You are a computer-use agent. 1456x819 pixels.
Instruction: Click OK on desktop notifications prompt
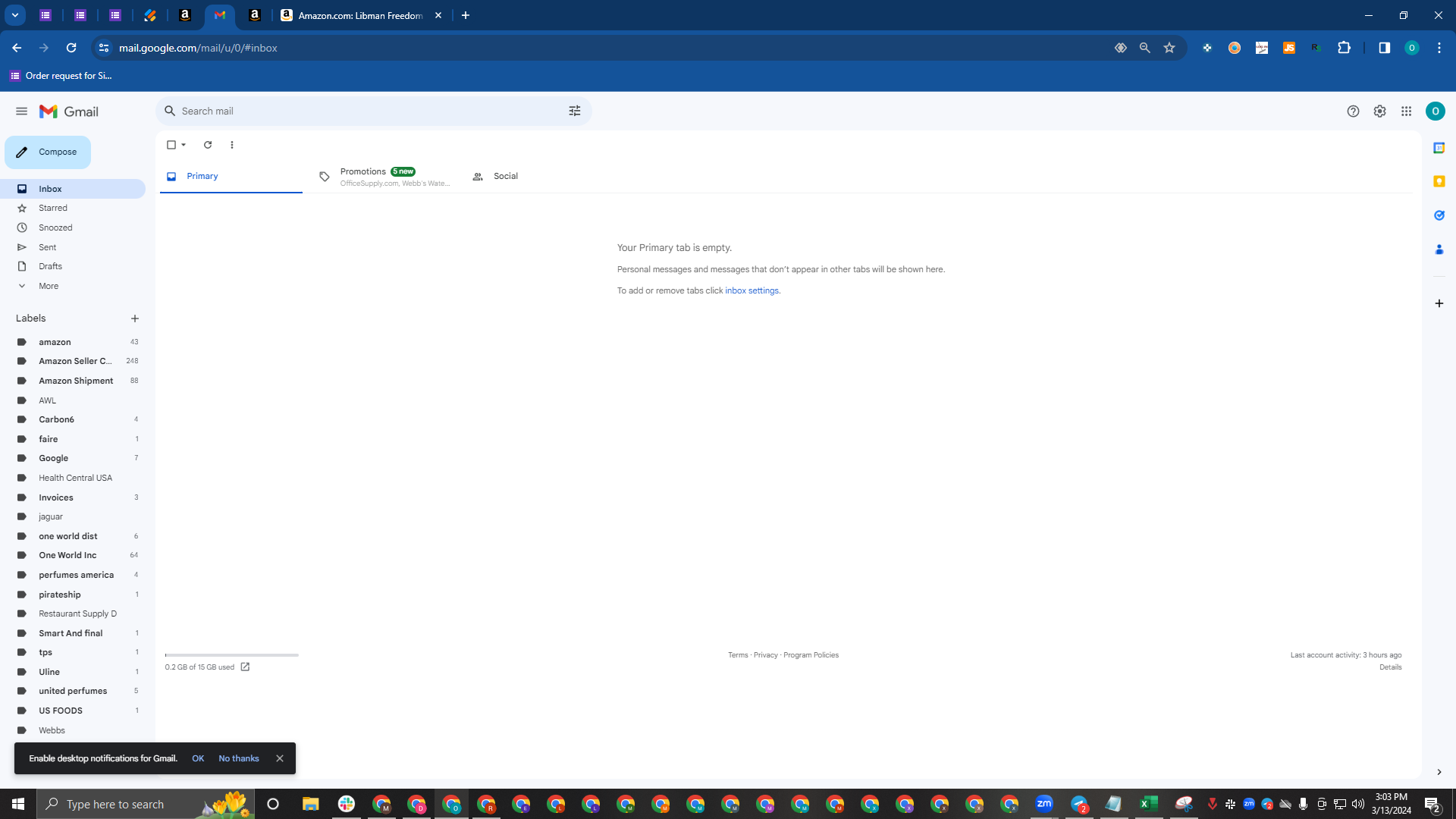tap(198, 758)
